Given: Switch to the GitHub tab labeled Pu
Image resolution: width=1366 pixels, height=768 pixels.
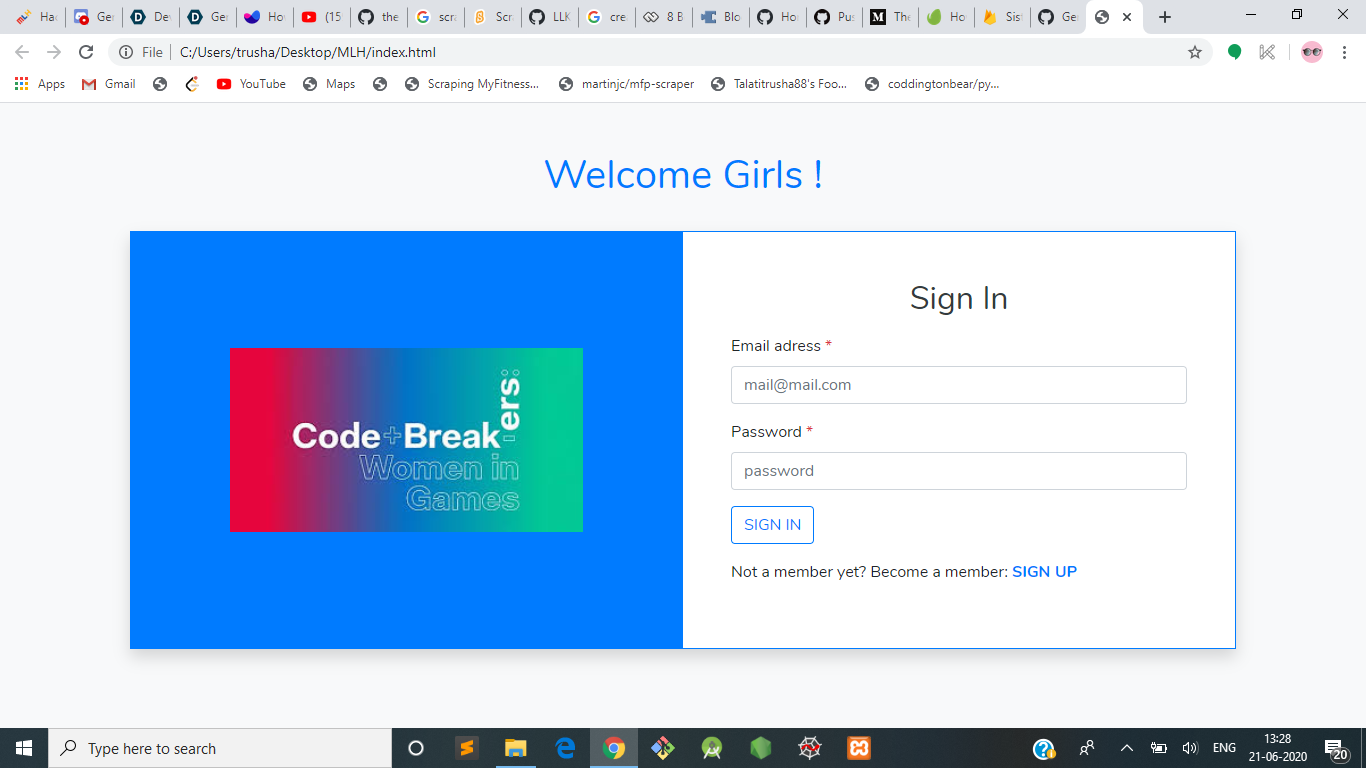Looking at the screenshot, I should tap(834, 17).
